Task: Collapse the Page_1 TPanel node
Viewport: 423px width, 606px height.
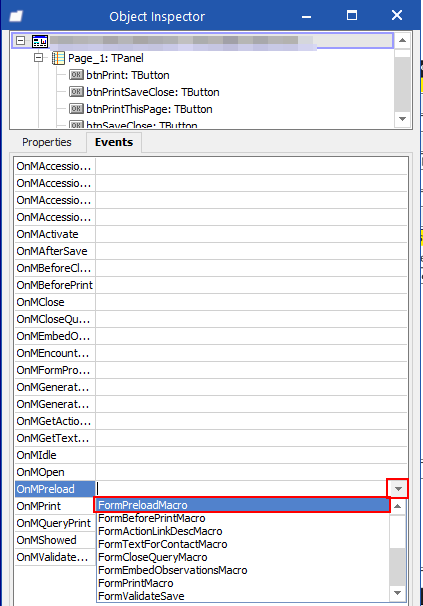Action: point(39,58)
